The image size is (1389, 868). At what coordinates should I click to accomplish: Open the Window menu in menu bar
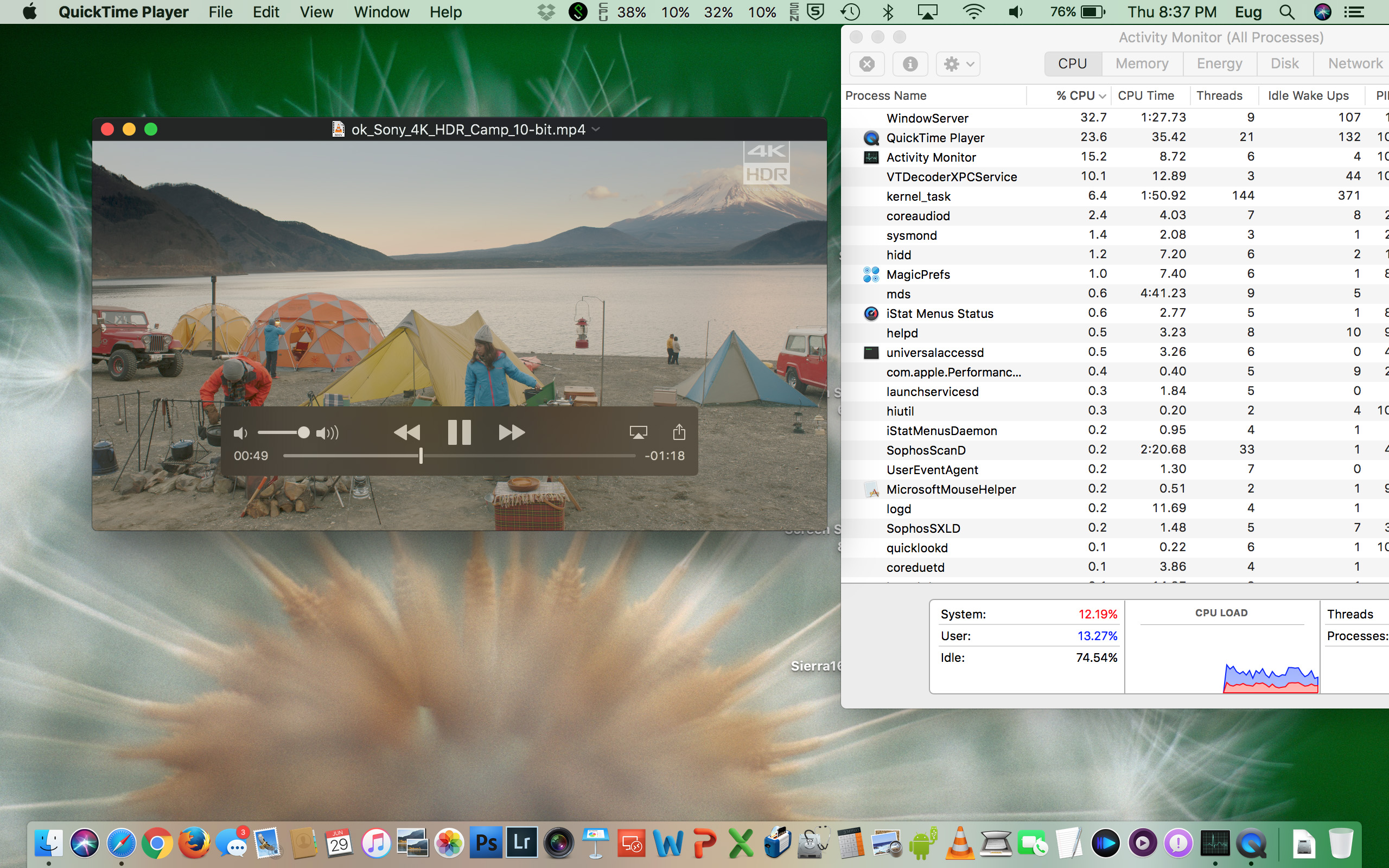[381, 12]
